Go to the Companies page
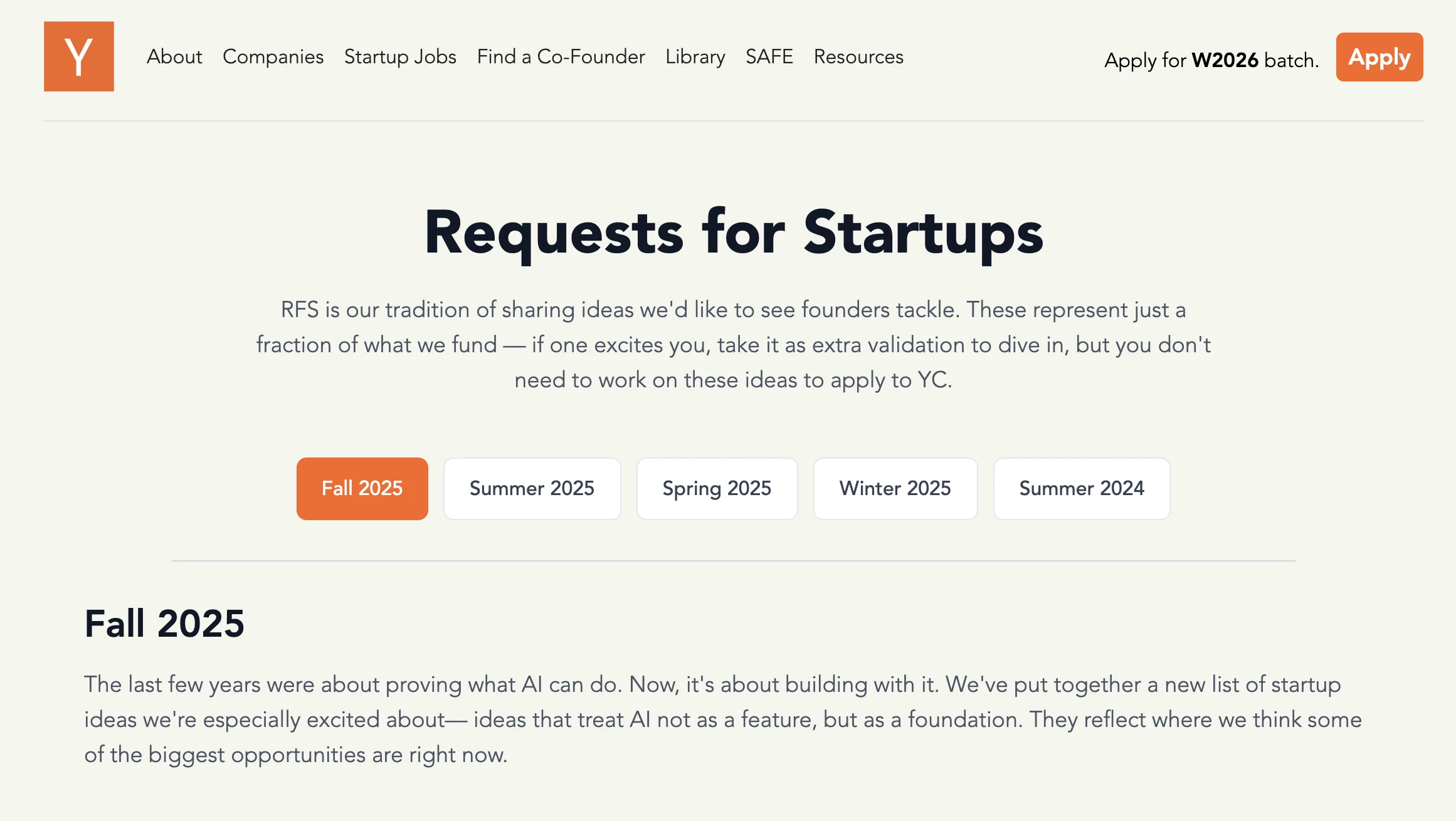Image resolution: width=1456 pixels, height=821 pixels. tap(273, 57)
